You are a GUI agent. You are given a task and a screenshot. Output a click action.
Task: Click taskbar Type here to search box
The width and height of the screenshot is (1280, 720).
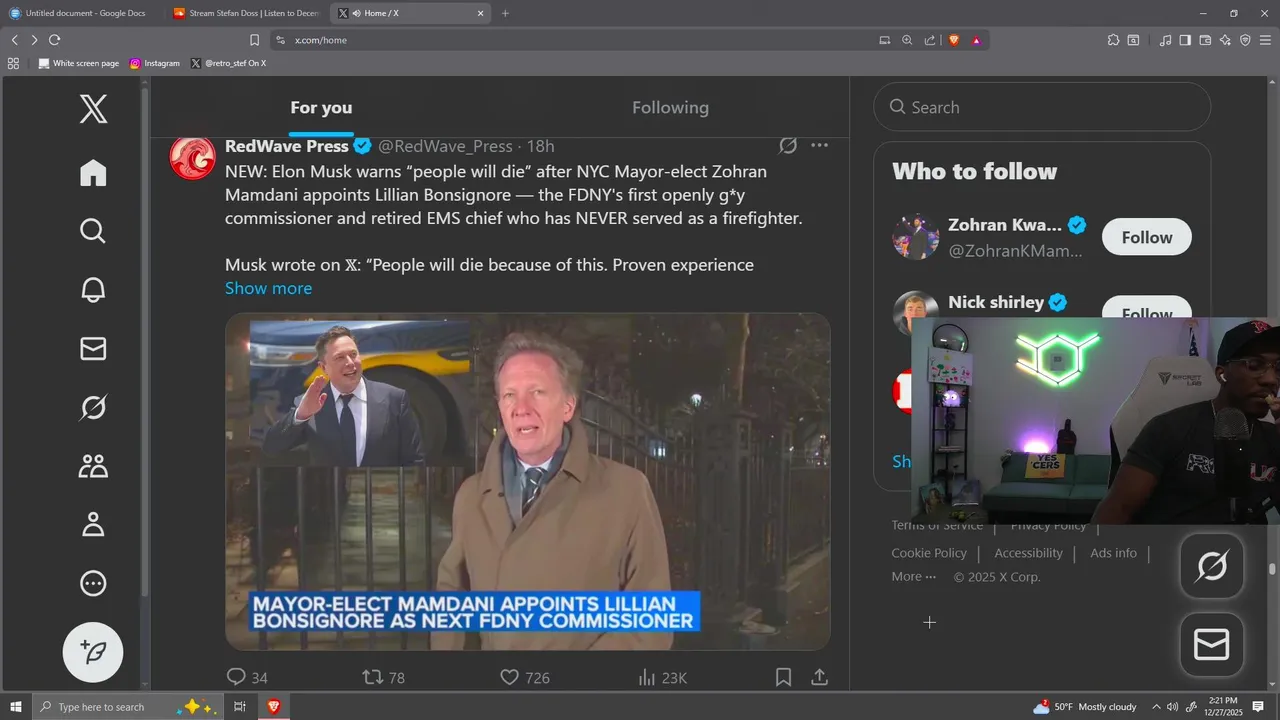point(127,707)
